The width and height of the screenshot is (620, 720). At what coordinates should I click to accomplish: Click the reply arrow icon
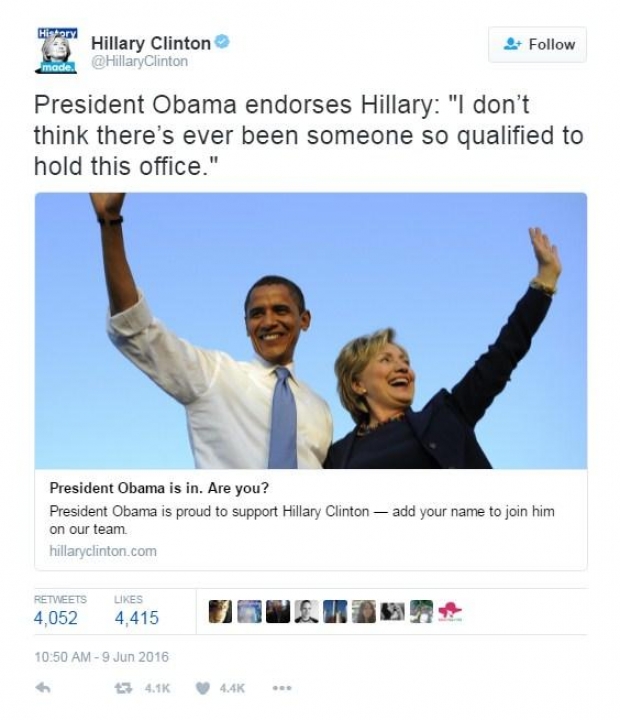click(43, 687)
